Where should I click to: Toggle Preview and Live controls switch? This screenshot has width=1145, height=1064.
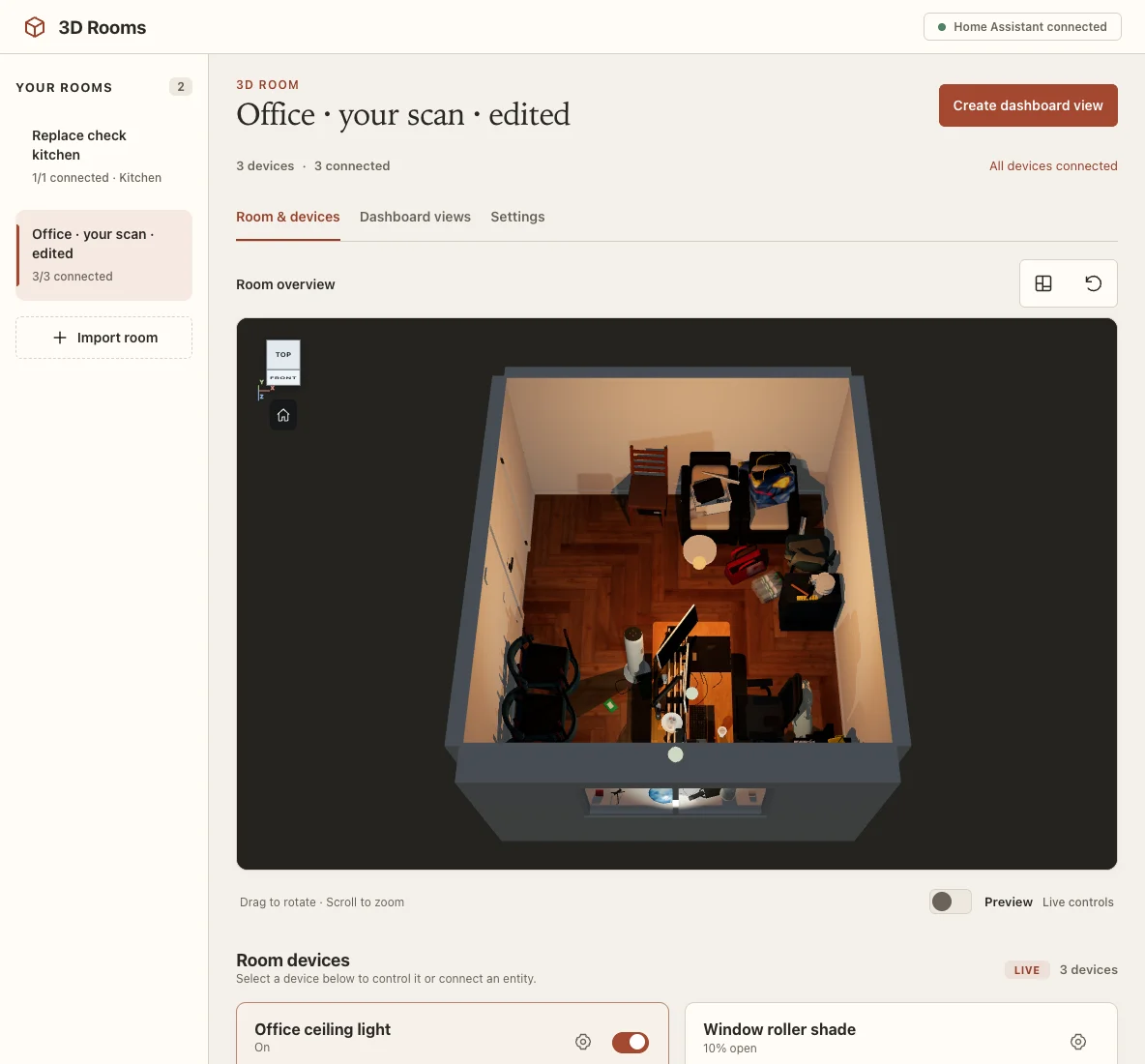coord(950,901)
